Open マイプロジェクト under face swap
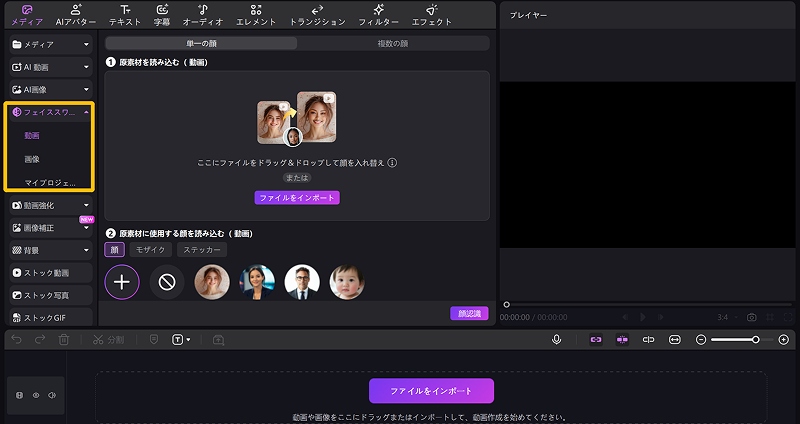The height and width of the screenshot is (424, 800). tap(50, 183)
